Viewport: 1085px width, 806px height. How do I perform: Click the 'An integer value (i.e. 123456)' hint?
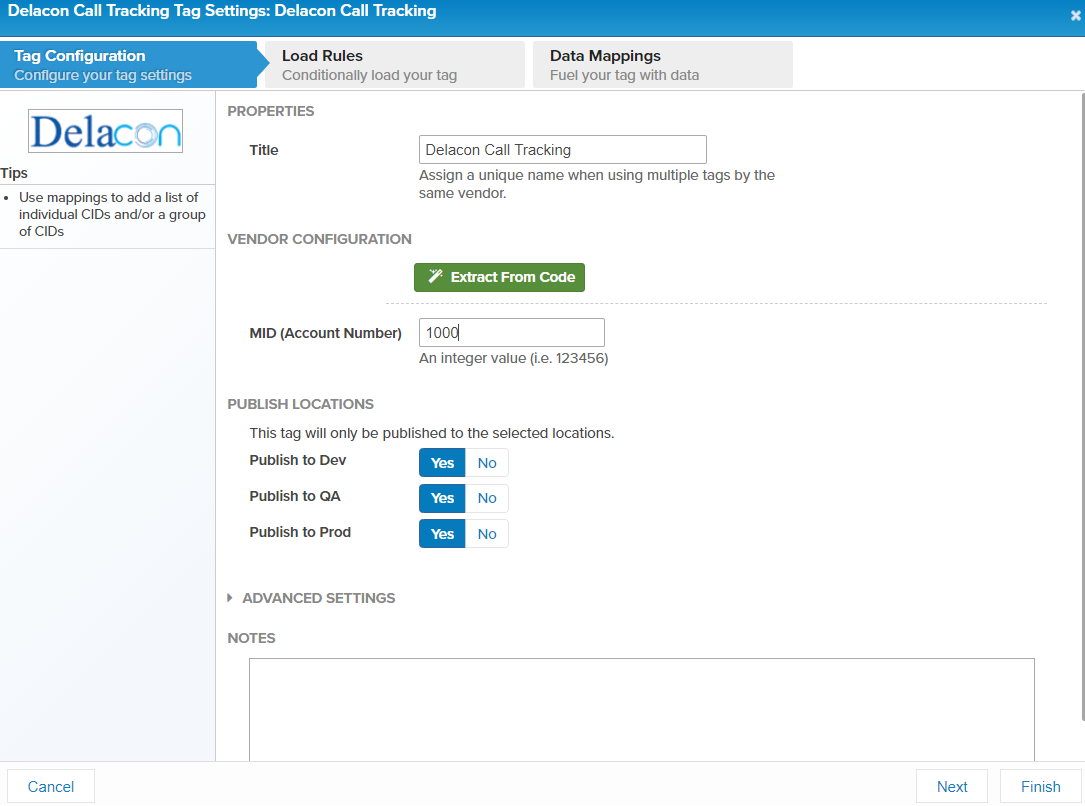pos(513,358)
